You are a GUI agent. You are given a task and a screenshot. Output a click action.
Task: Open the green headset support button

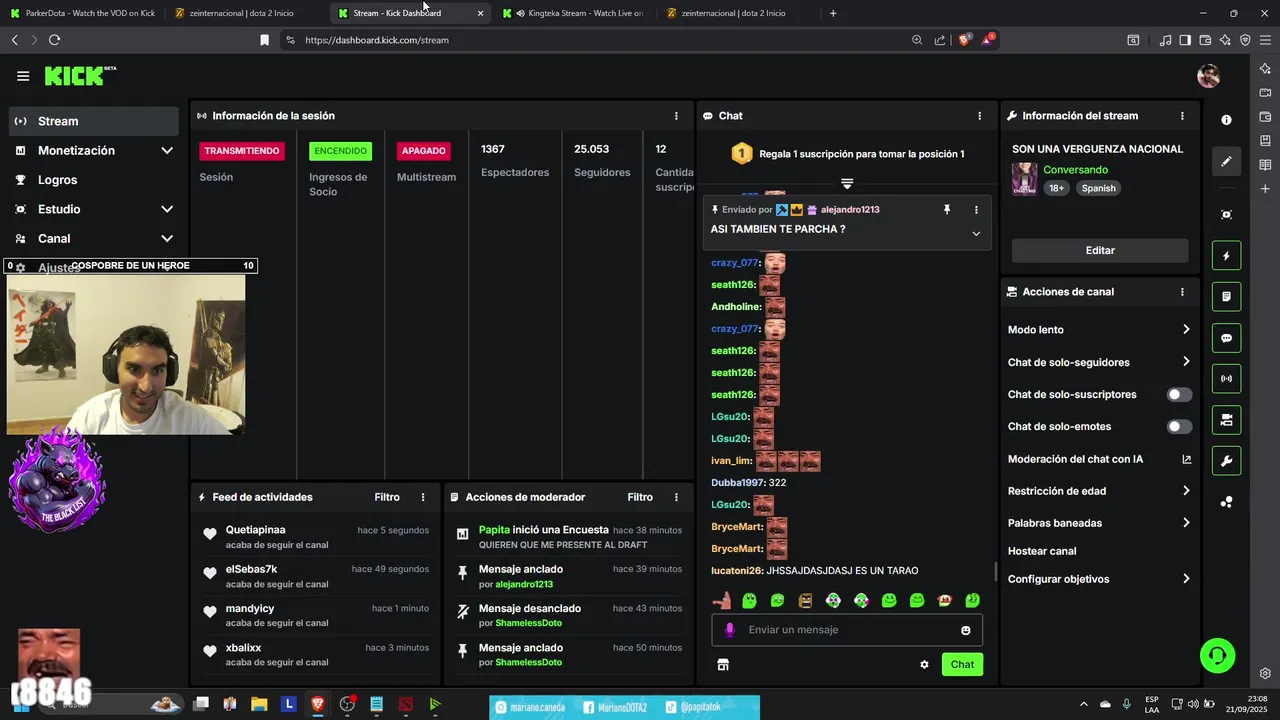tap(1217, 656)
